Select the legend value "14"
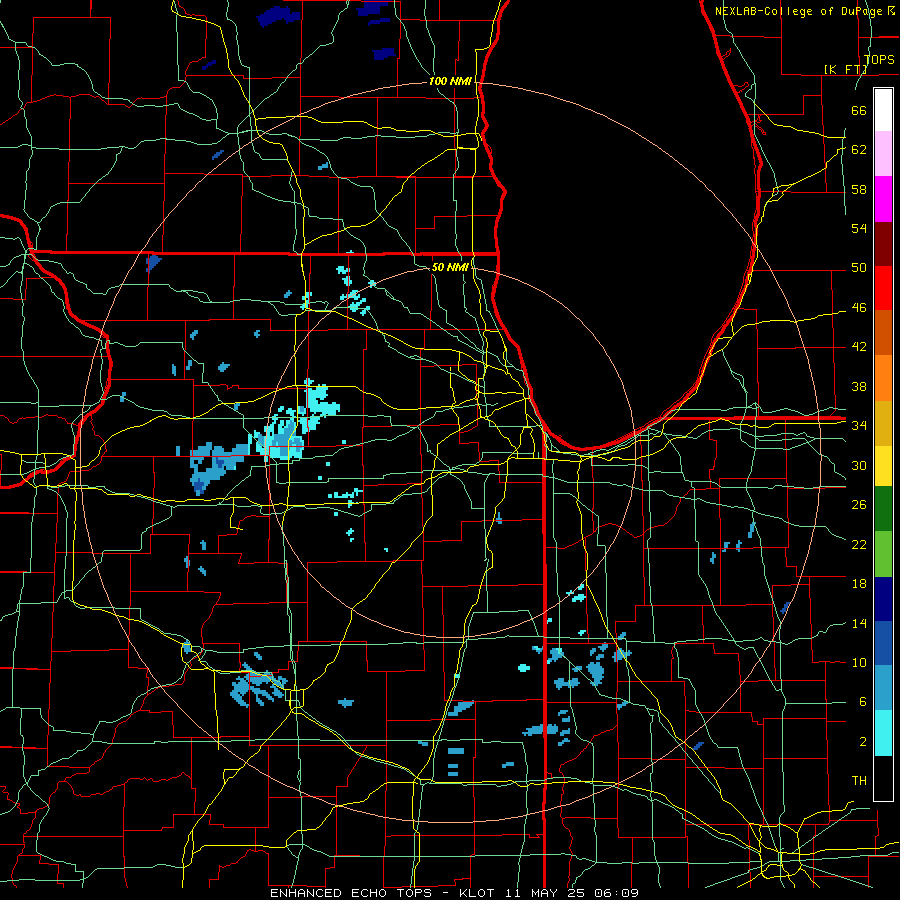 (859, 623)
